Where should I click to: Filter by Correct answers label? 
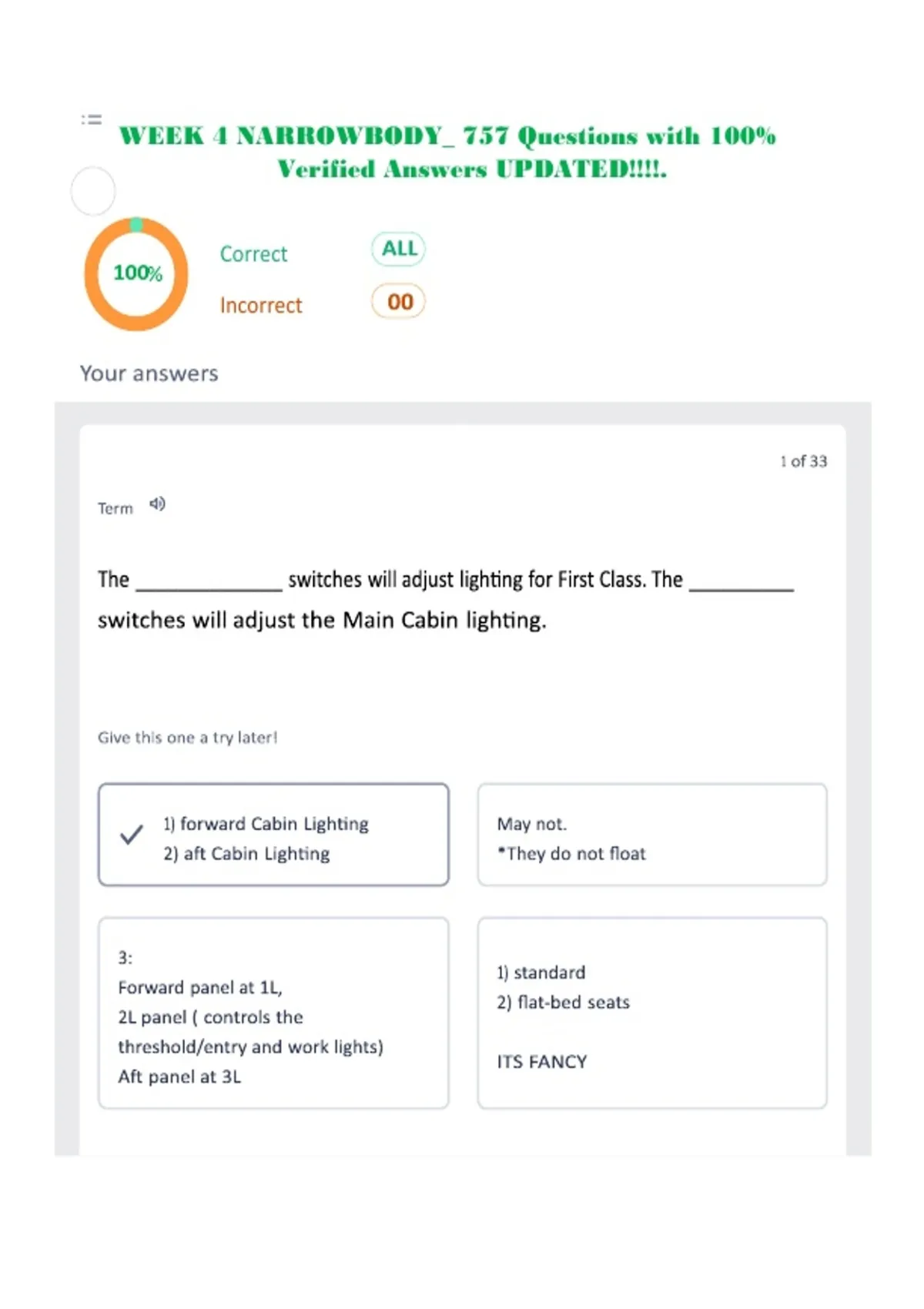pos(253,254)
